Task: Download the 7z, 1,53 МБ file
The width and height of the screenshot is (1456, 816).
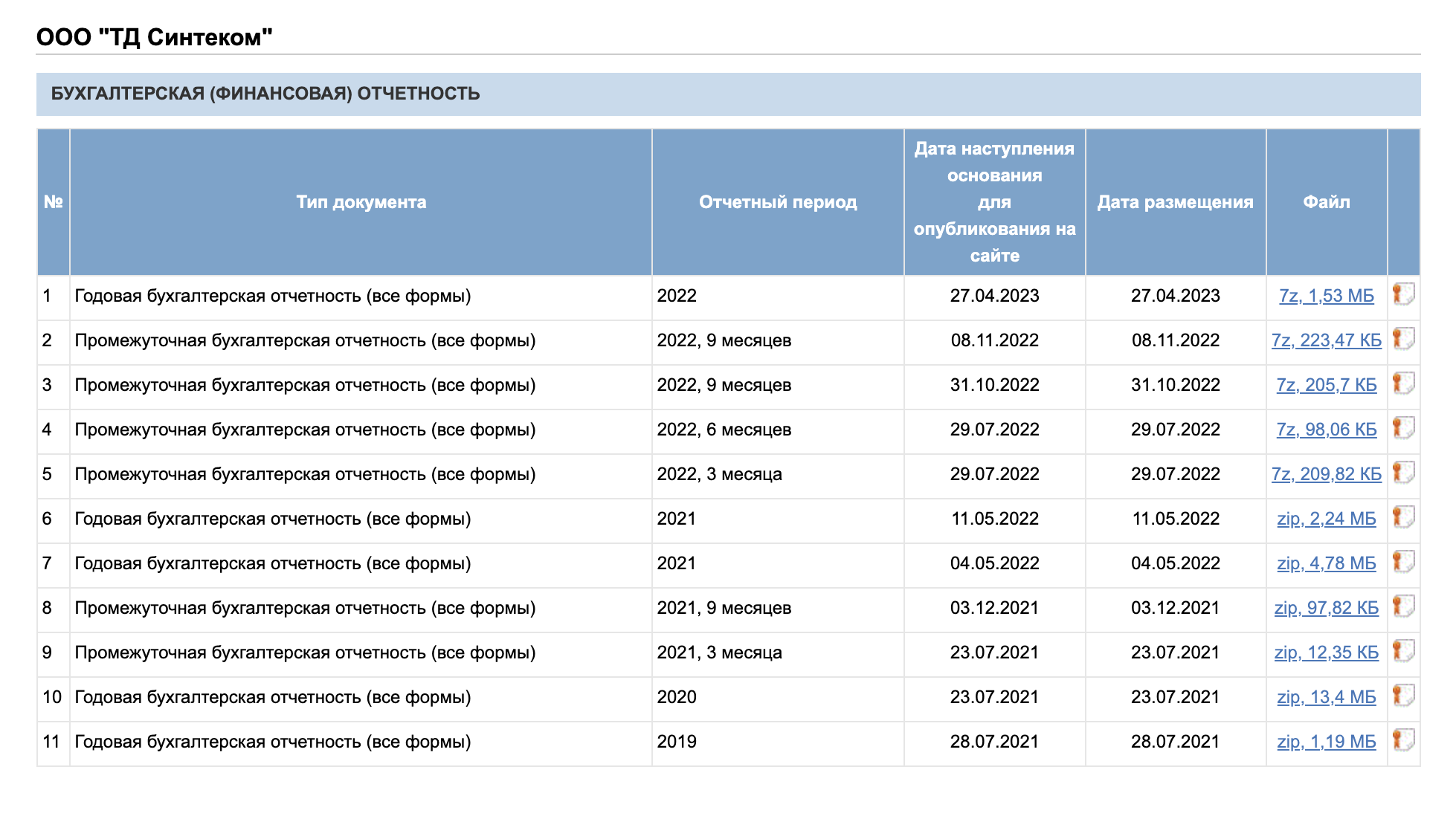Action: tap(1327, 296)
